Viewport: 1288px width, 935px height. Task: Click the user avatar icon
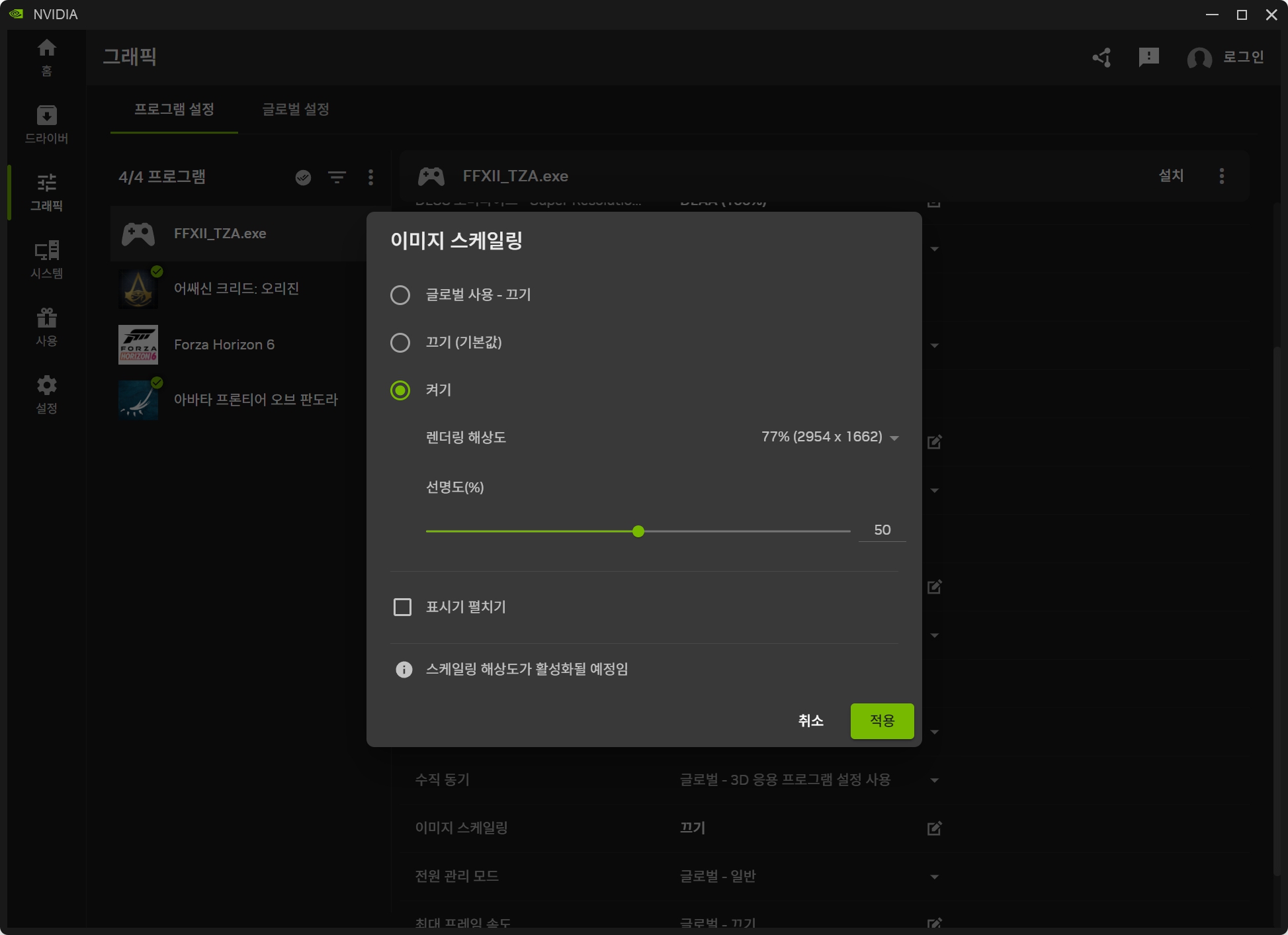pos(1199,58)
